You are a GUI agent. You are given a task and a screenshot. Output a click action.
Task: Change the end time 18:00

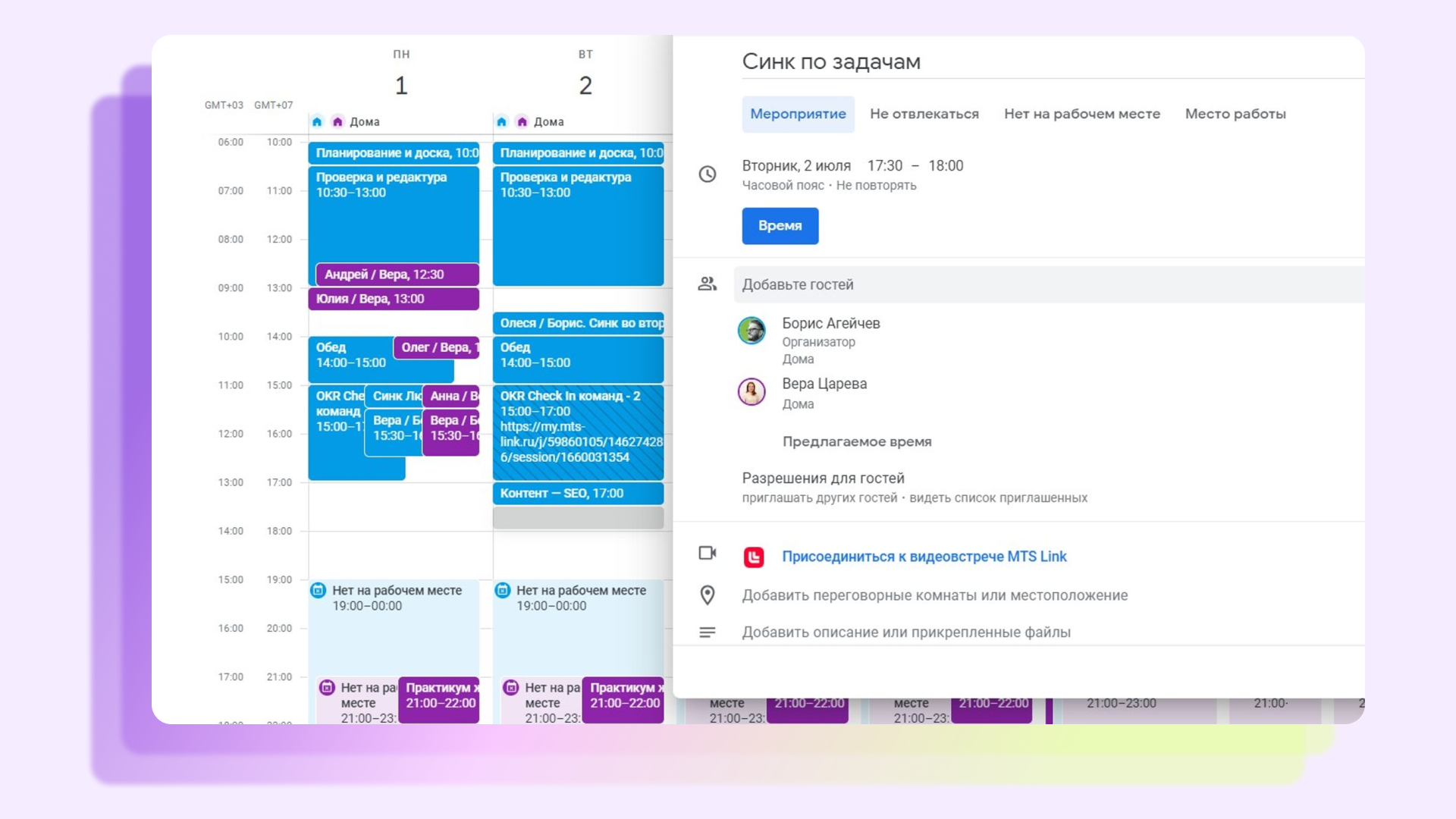[x=946, y=165]
